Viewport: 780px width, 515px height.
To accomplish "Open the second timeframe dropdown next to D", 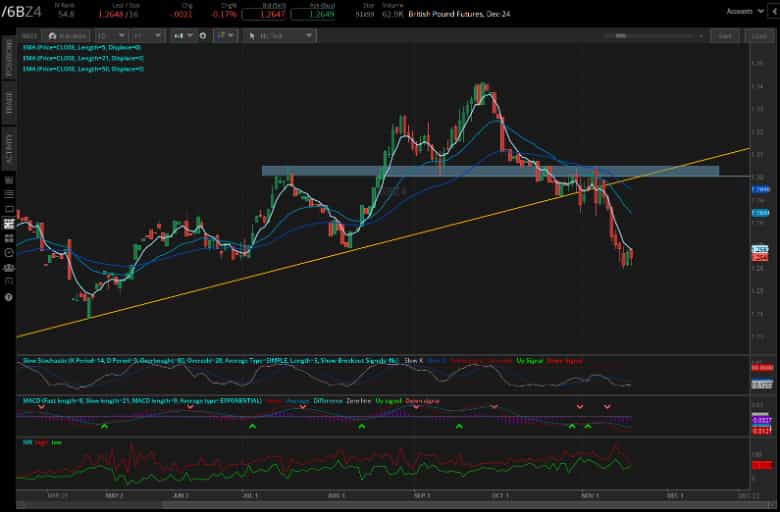I will [147, 36].
